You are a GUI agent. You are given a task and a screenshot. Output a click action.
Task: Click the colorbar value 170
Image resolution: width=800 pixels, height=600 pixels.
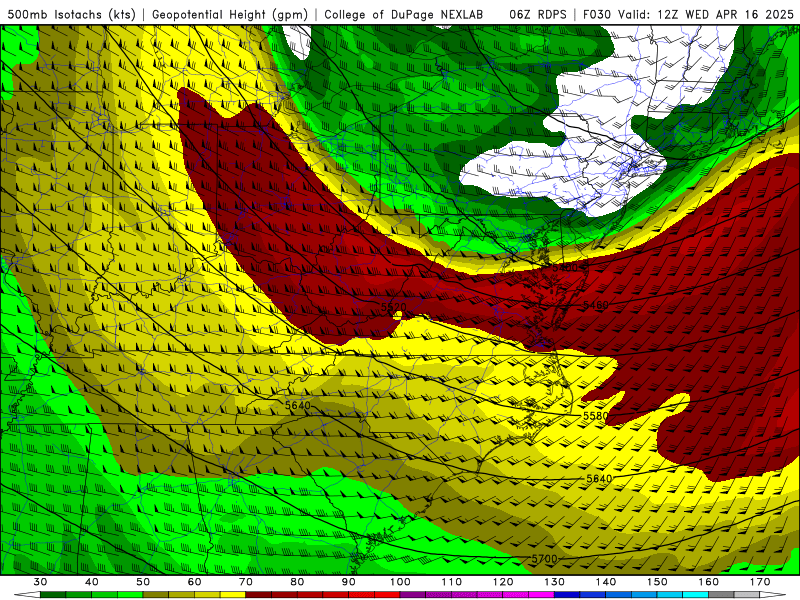[x=760, y=582]
